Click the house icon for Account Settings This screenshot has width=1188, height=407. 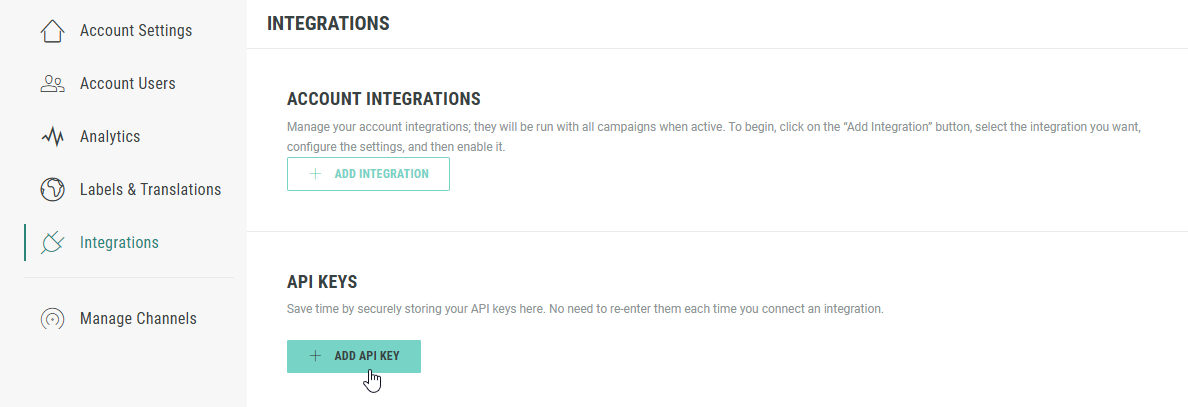click(52, 31)
